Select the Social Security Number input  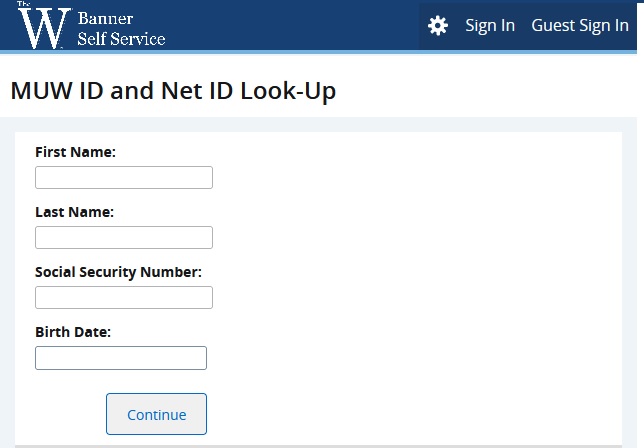click(124, 298)
